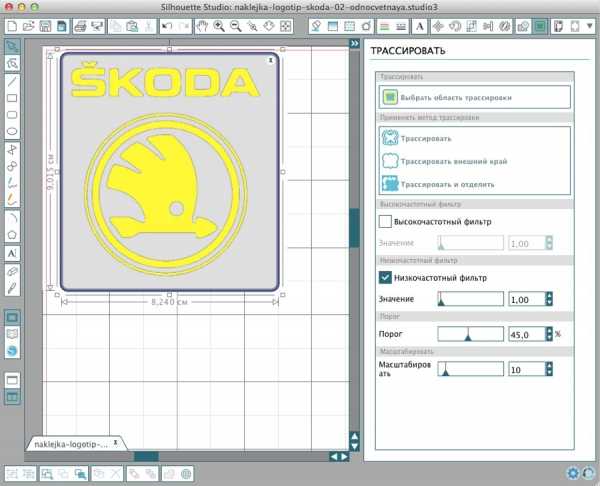Click the group objects icon in bottom toolbar
600x486 pixels.
pos(12,474)
